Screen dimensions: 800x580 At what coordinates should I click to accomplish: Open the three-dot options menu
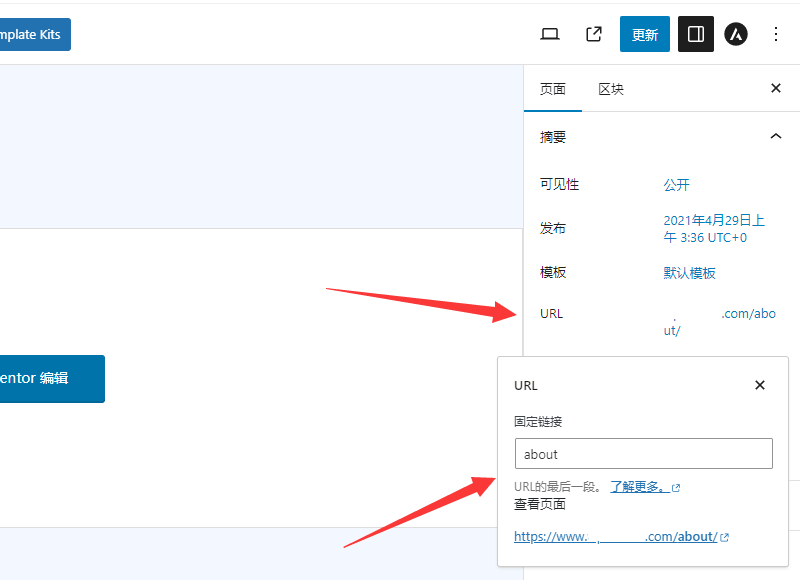[x=776, y=33]
